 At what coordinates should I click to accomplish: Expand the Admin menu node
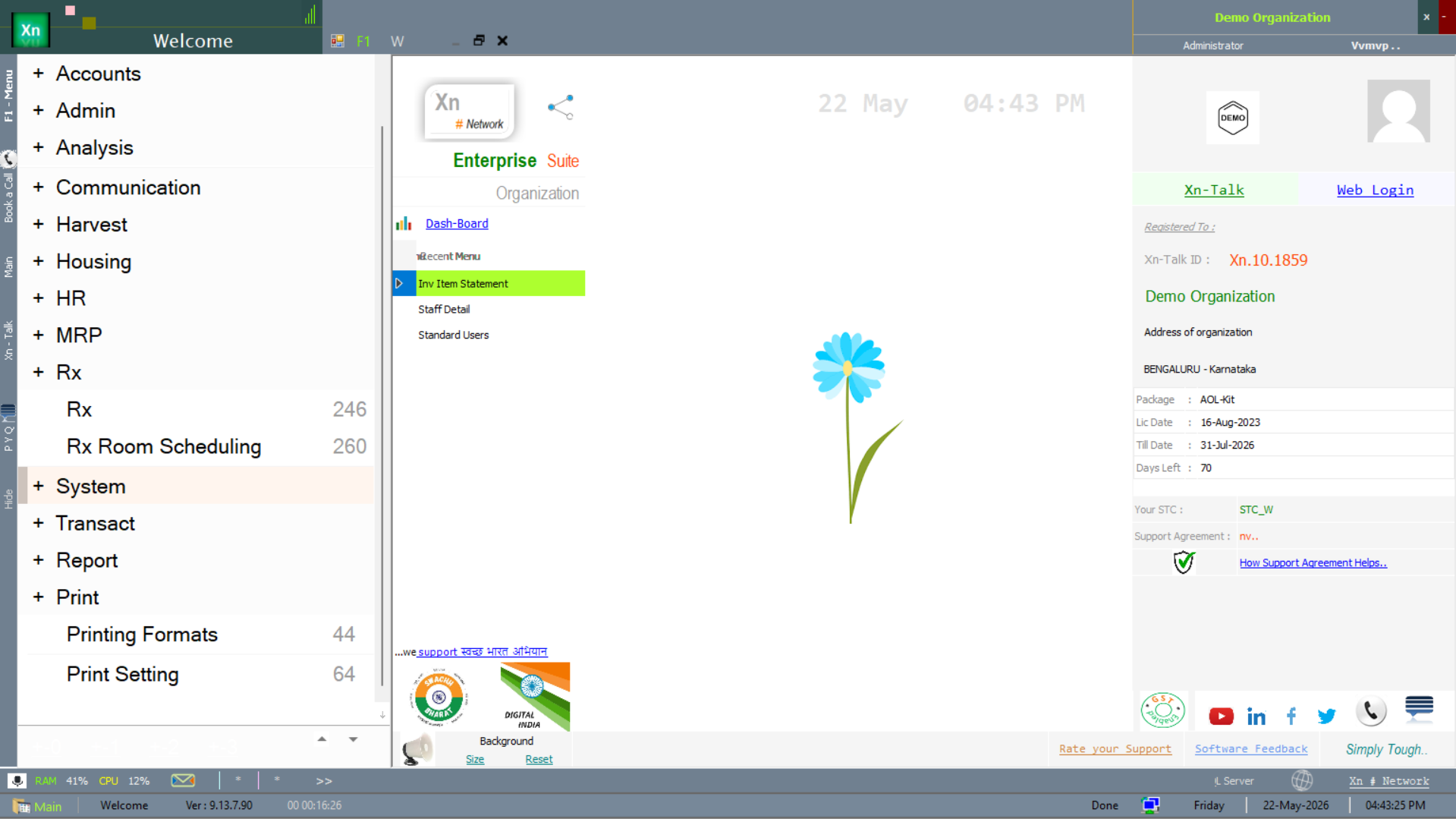point(39,111)
